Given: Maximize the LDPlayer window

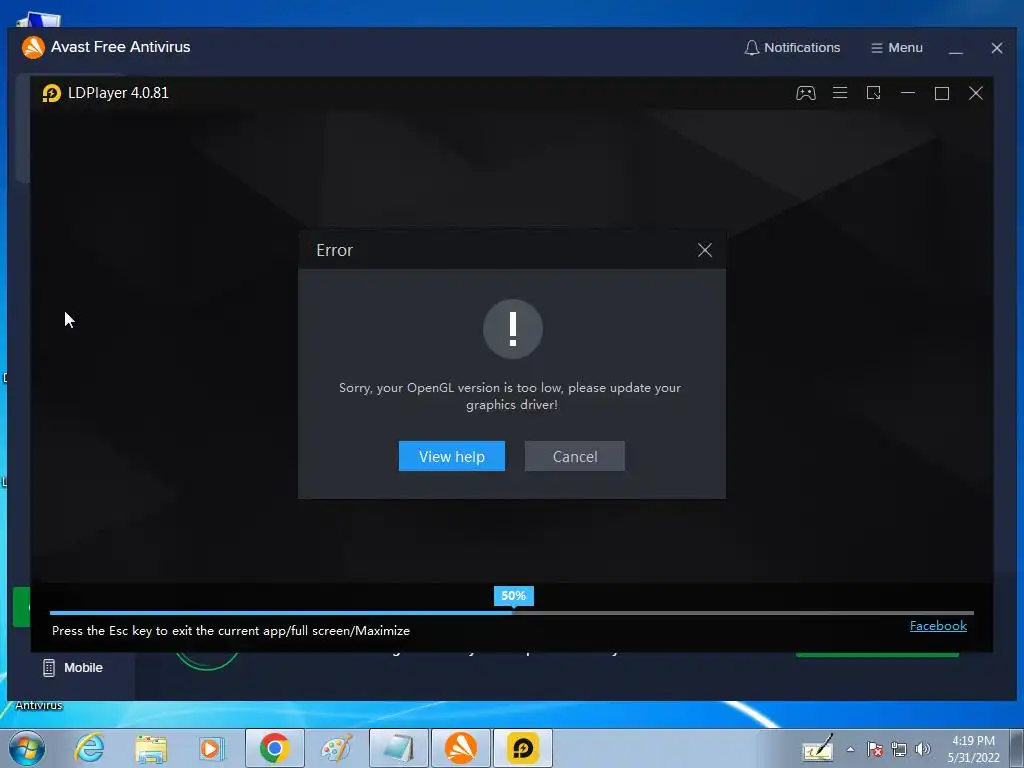Looking at the screenshot, I should [x=942, y=93].
